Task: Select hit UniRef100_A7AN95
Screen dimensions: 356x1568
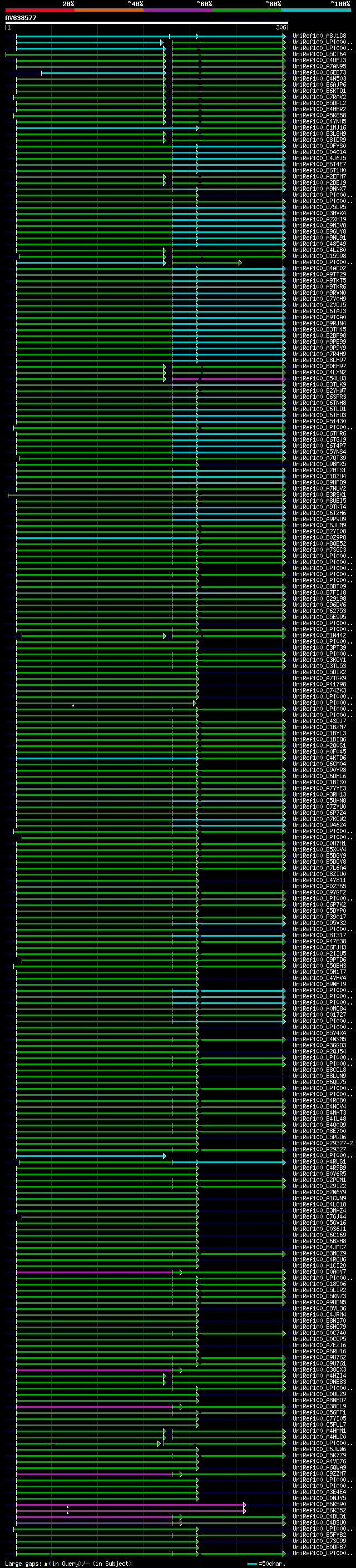Action: (x=319, y=66)
